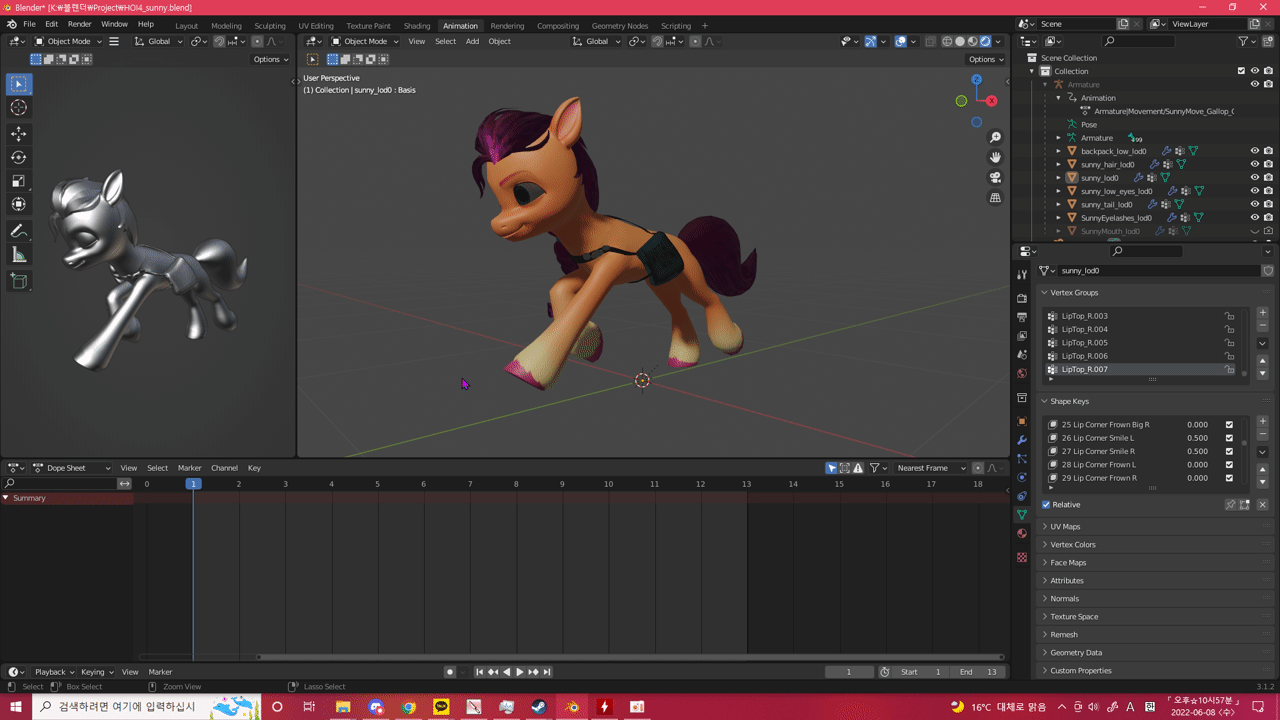Open the Render menu
1280x720 pixels.
(79, 24)
